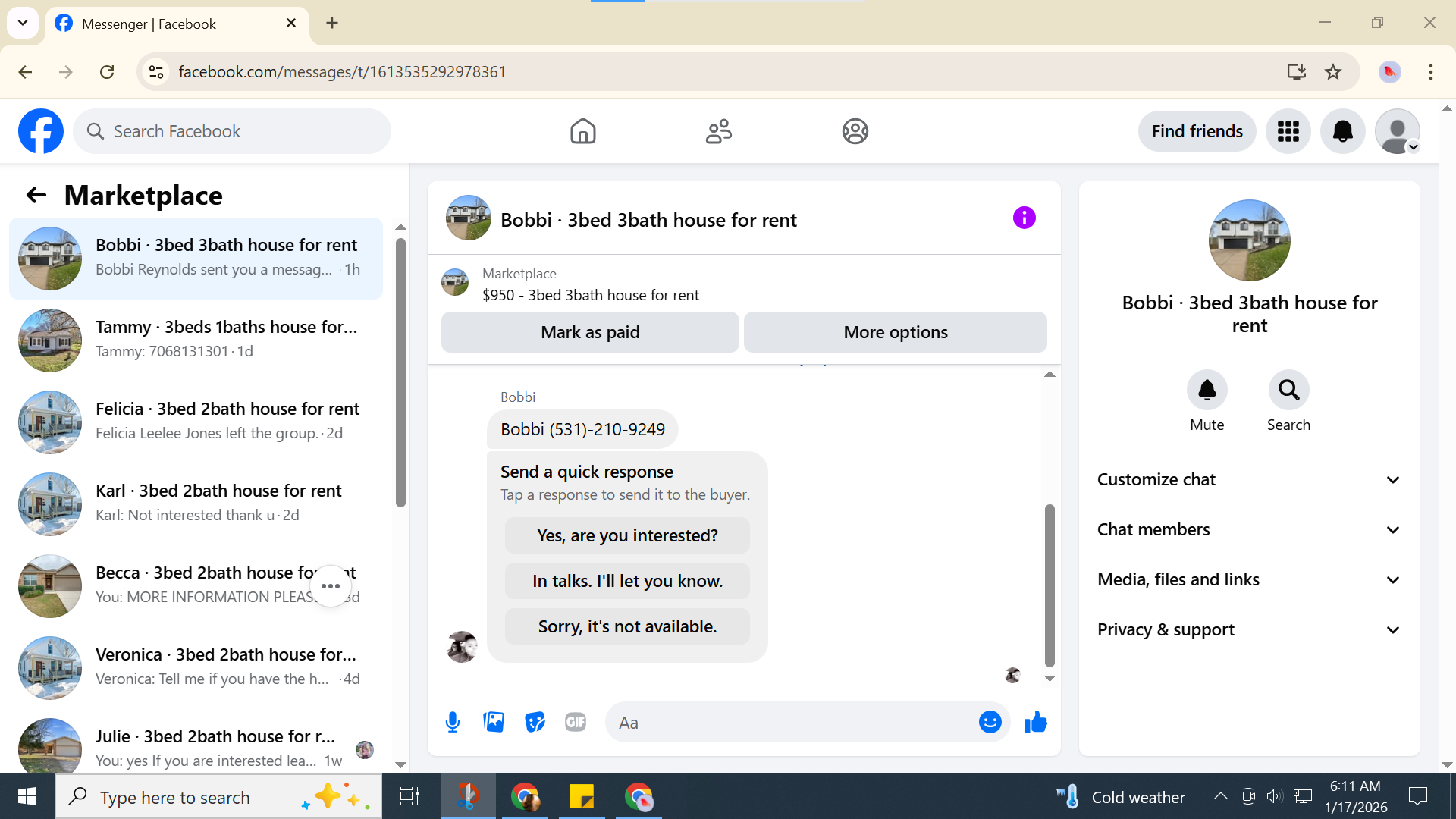This screenshot has width=1456, height=819.
Task: Click the purple conversation info icon
Action: (x=1024, y=218)
